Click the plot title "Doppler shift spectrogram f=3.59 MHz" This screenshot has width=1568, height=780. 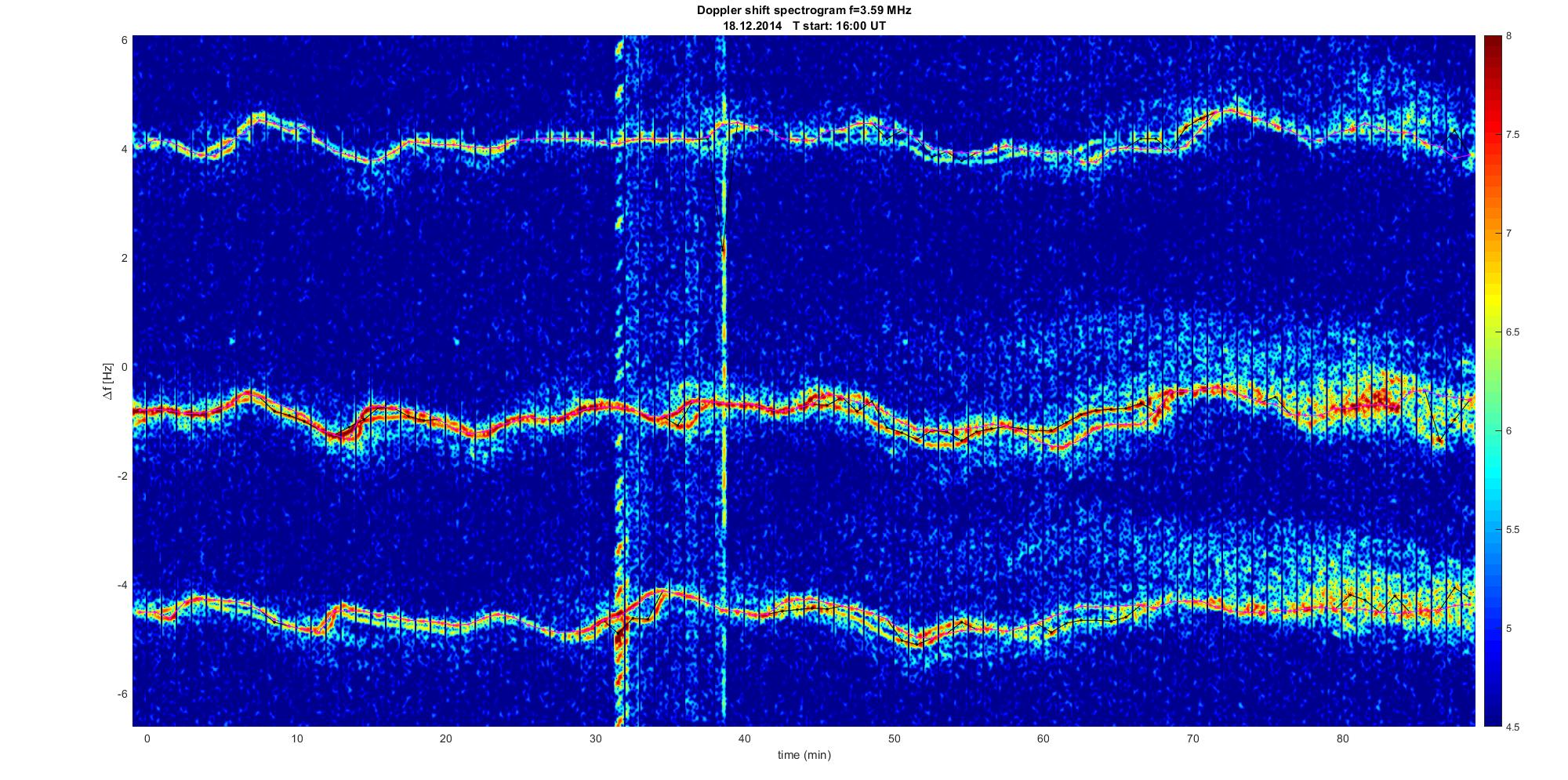[804, 11]
